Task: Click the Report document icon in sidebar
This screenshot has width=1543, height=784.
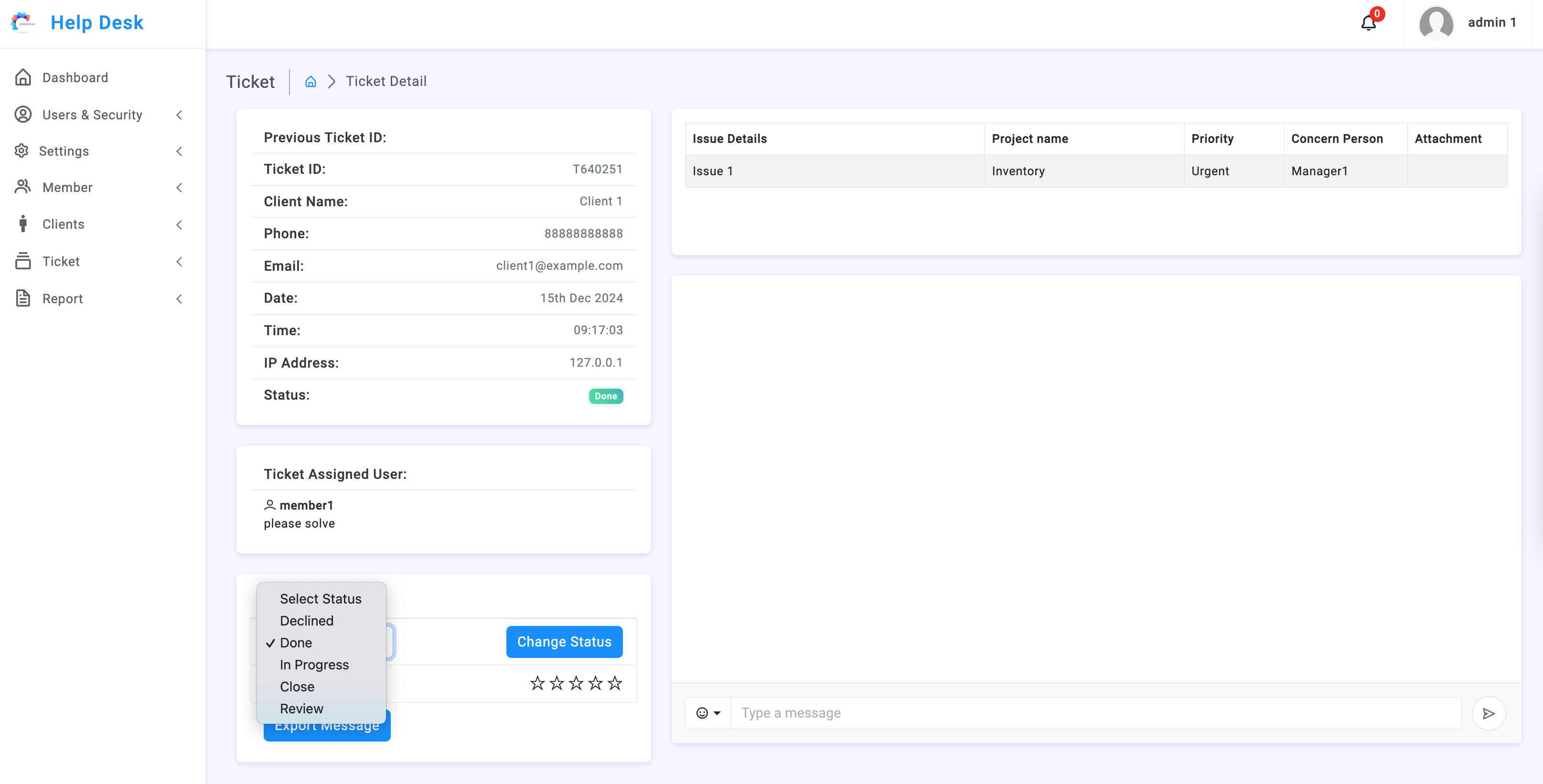Action: coord(23,298)
